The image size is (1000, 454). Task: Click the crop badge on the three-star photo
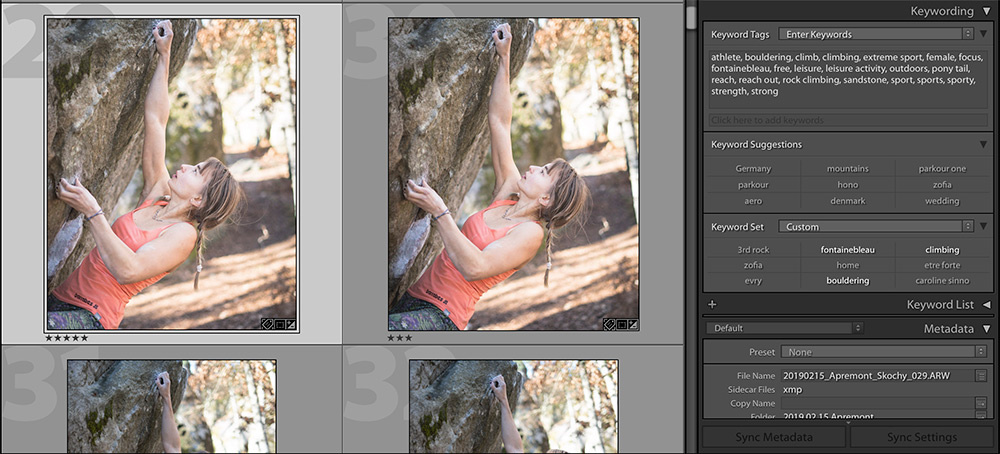pos(621,324)
